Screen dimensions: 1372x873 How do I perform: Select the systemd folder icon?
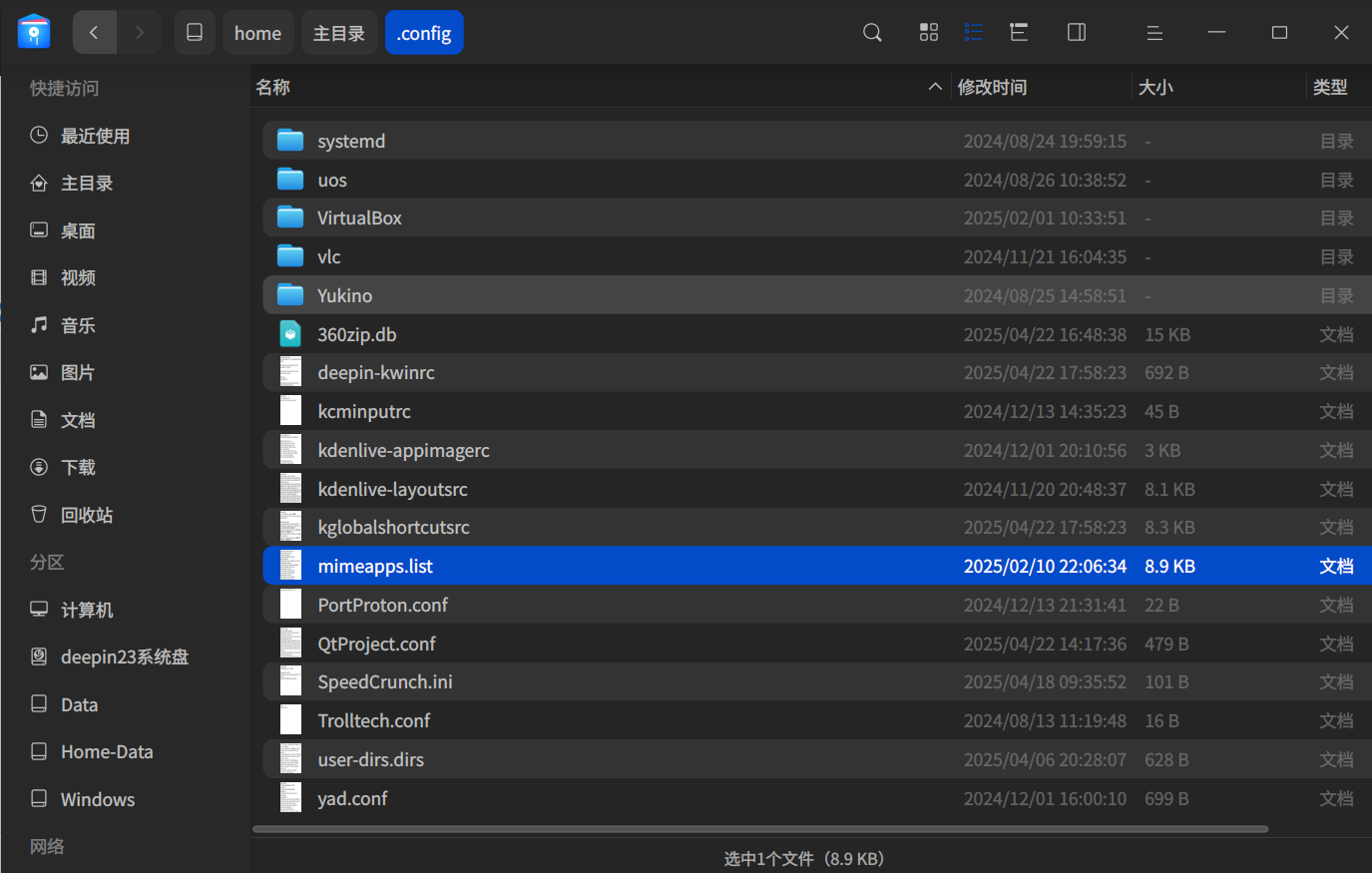(x=290, y=141)
